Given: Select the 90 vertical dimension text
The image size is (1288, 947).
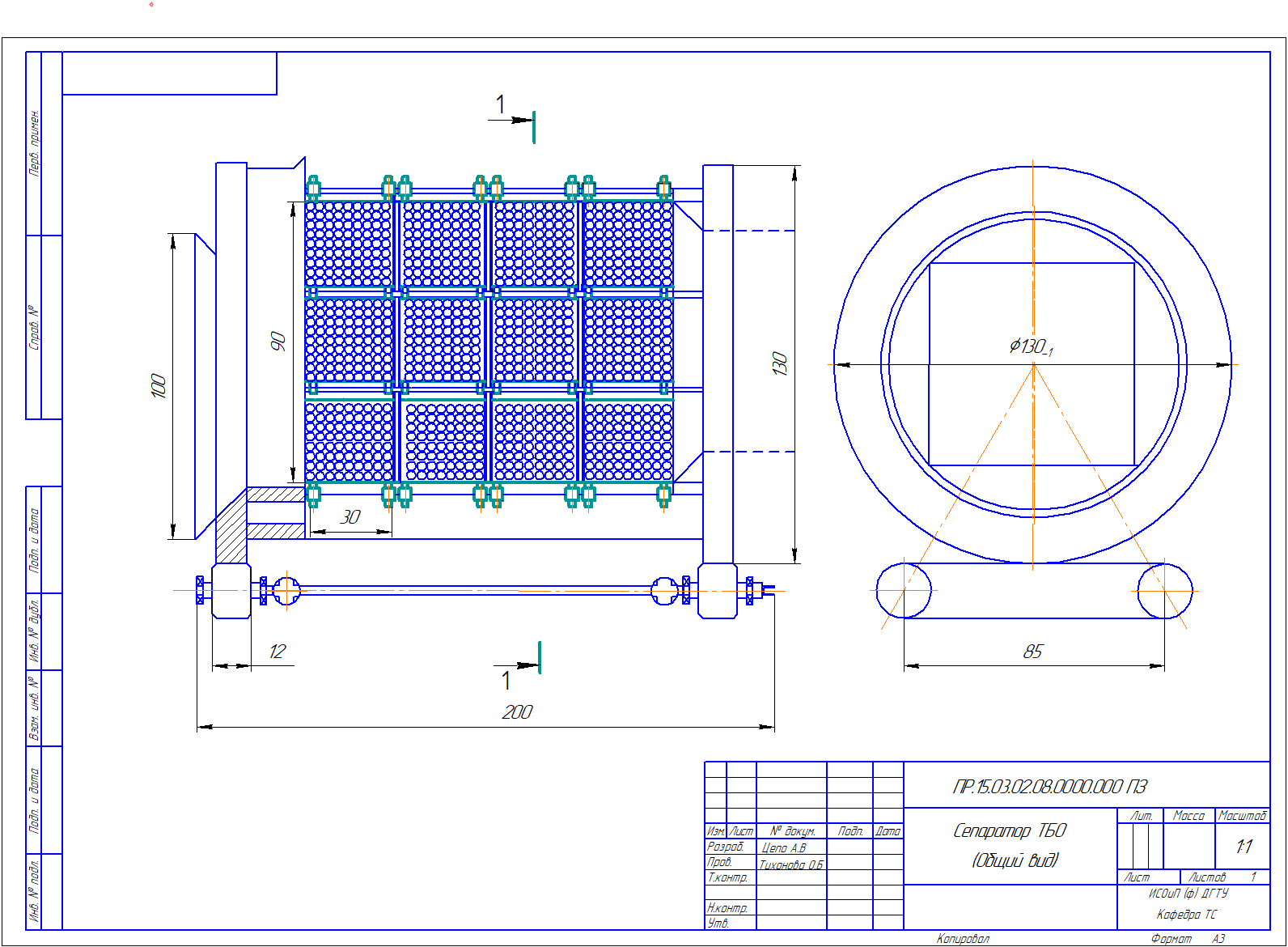Looking at the screenshot, I should (278, 341).
